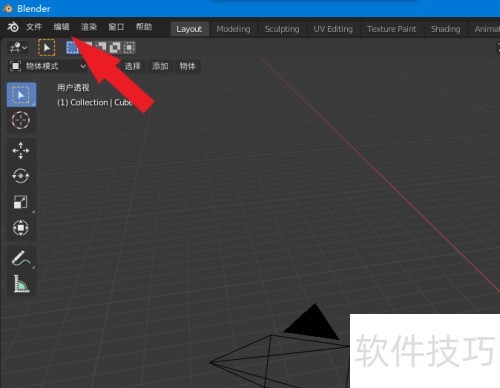This screenshot has width=500, height=388.
Task: Open the 添加 (Add) menu
Action: pyautogui.click(x=160, y=66)
